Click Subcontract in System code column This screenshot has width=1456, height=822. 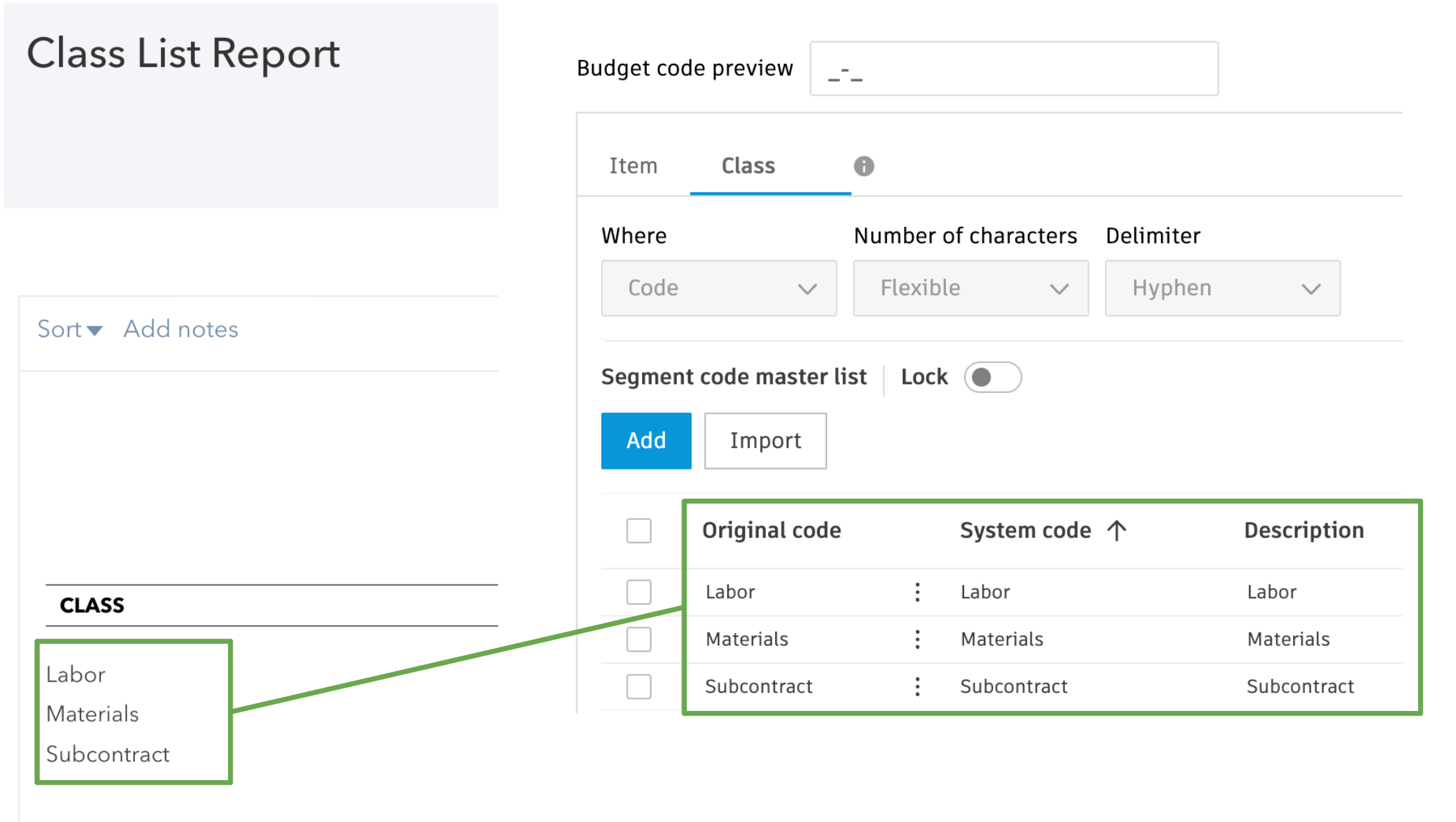pos(1014,686)
